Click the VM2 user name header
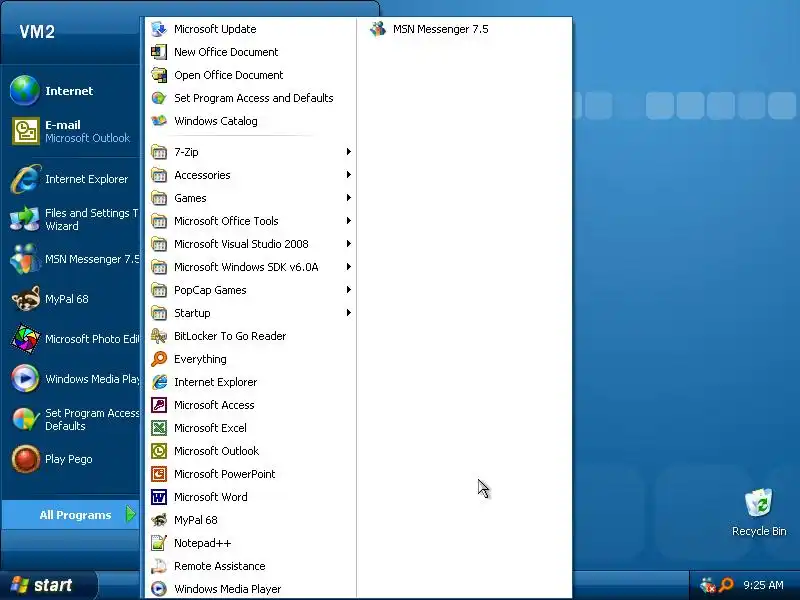This screenshot has height=600, width=800. point(37,32)
